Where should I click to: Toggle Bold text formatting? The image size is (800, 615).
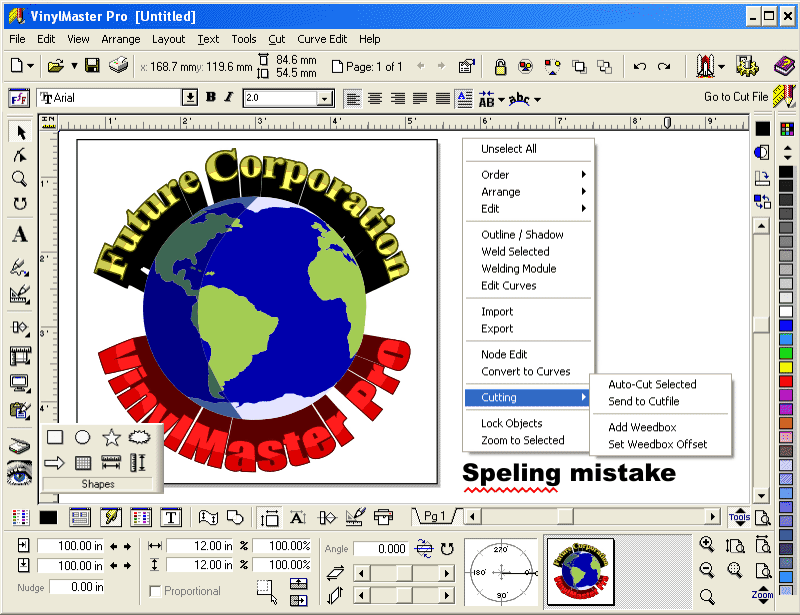[x=211, y=97]
